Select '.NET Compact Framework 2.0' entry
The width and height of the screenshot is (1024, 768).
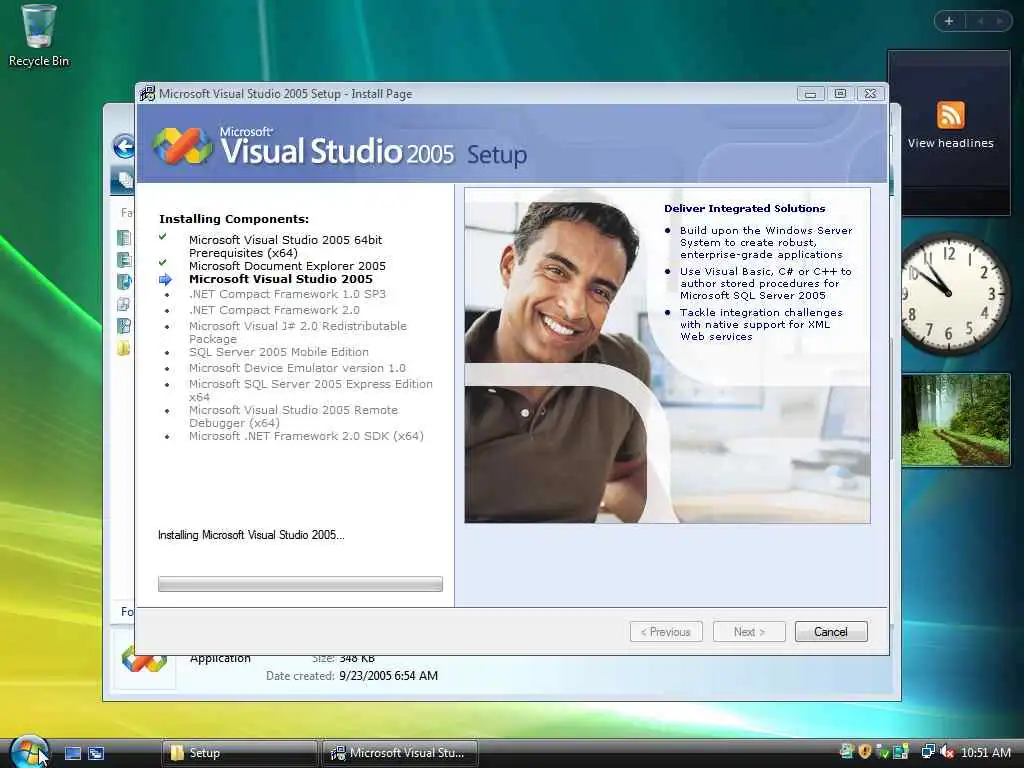(x=274, y=310)
